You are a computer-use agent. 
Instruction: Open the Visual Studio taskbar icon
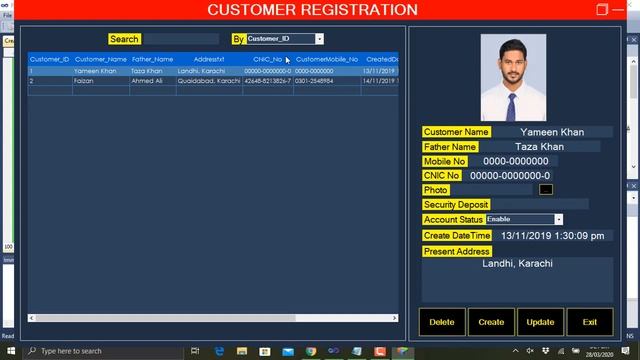pos(333,351)
